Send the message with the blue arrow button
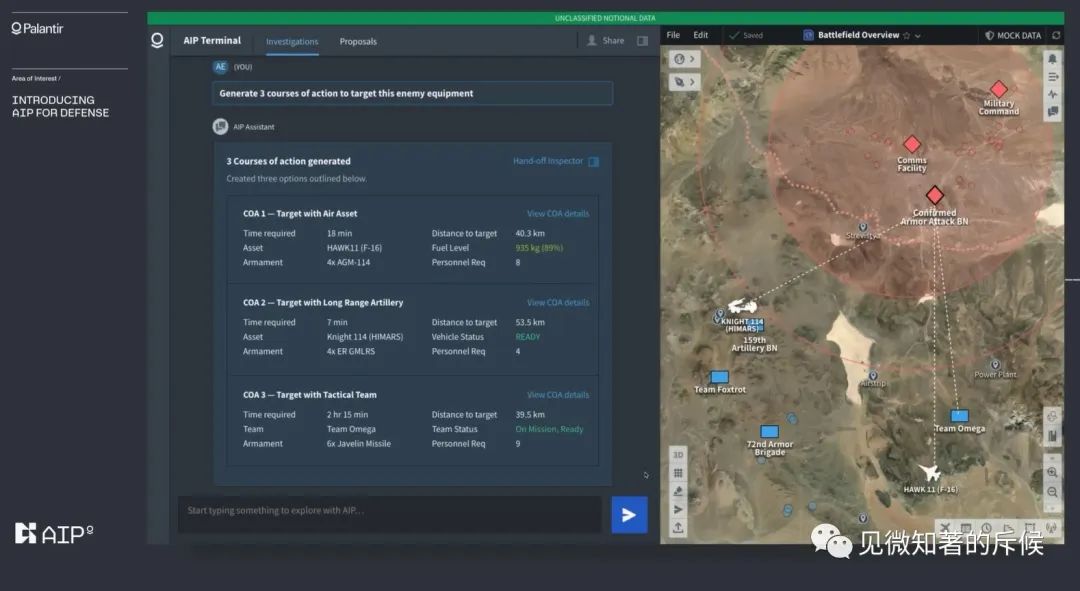The width and height of the screenshot is (1080, 591). 629,515
